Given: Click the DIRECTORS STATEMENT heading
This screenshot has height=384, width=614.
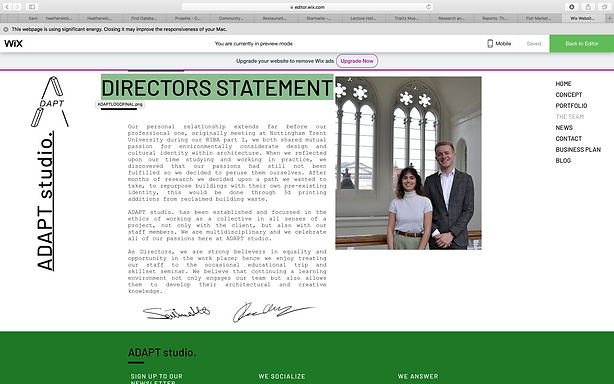Looking at the screenshot, I should [x=217, y=87].
